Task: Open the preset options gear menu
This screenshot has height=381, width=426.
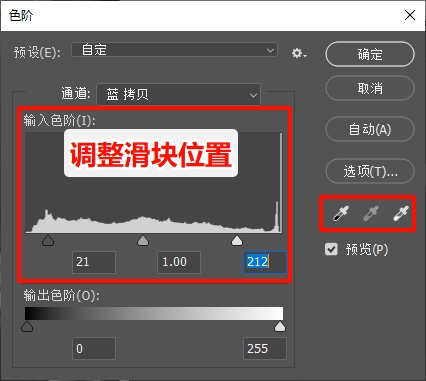Action: coord(299,53)
